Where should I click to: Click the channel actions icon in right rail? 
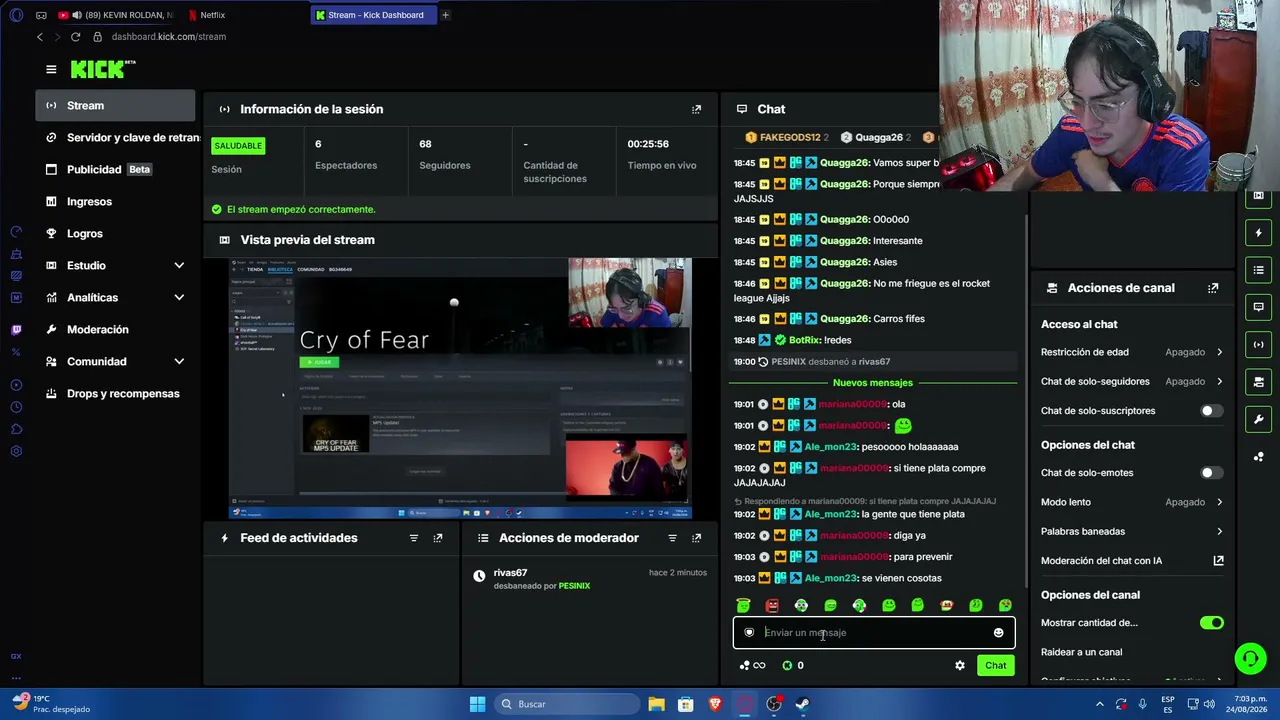[1259, 381]
